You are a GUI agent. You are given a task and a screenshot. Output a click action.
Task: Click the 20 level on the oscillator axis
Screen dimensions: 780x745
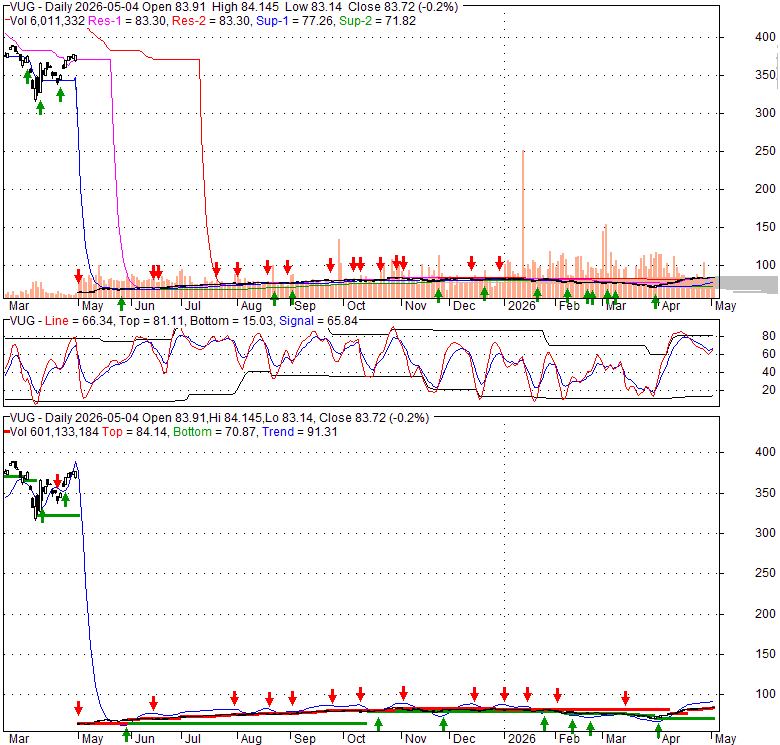pyautogui.click(x=769, y=390)
